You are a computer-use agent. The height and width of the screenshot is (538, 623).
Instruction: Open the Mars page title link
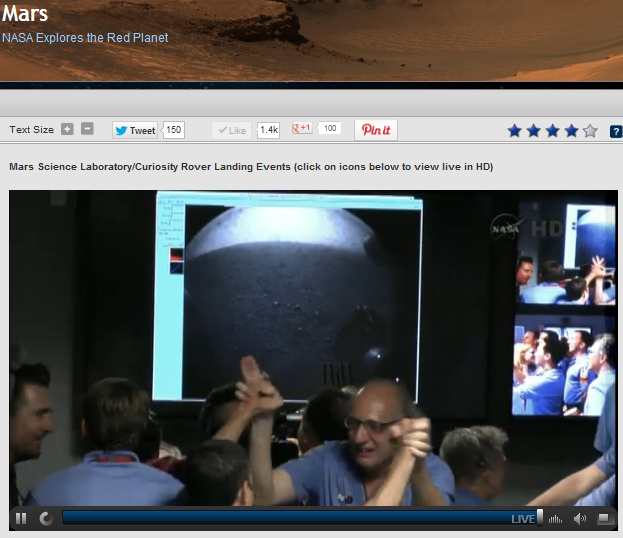click(25, 15)
